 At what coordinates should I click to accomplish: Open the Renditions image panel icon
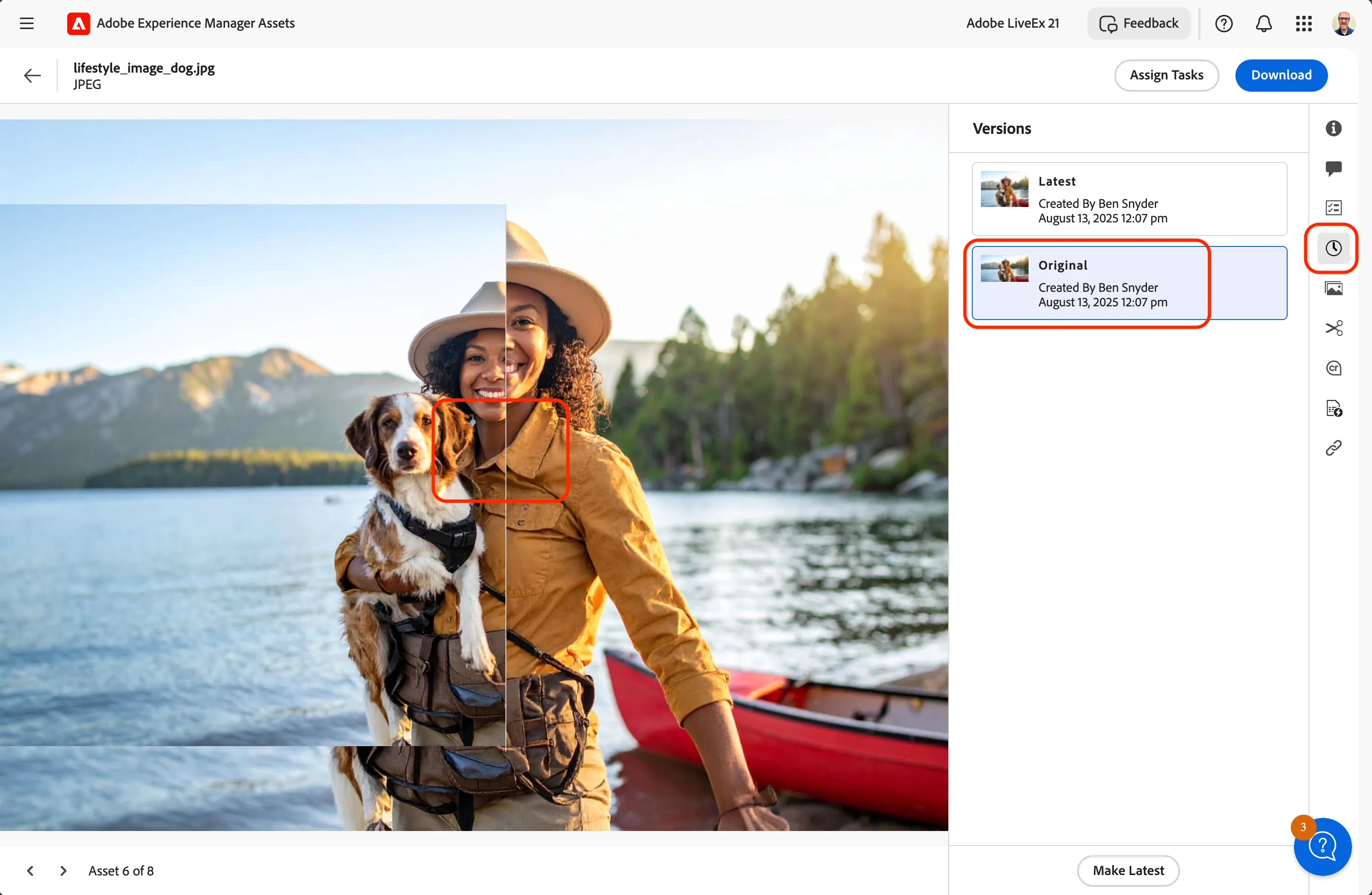[1333, 288]
